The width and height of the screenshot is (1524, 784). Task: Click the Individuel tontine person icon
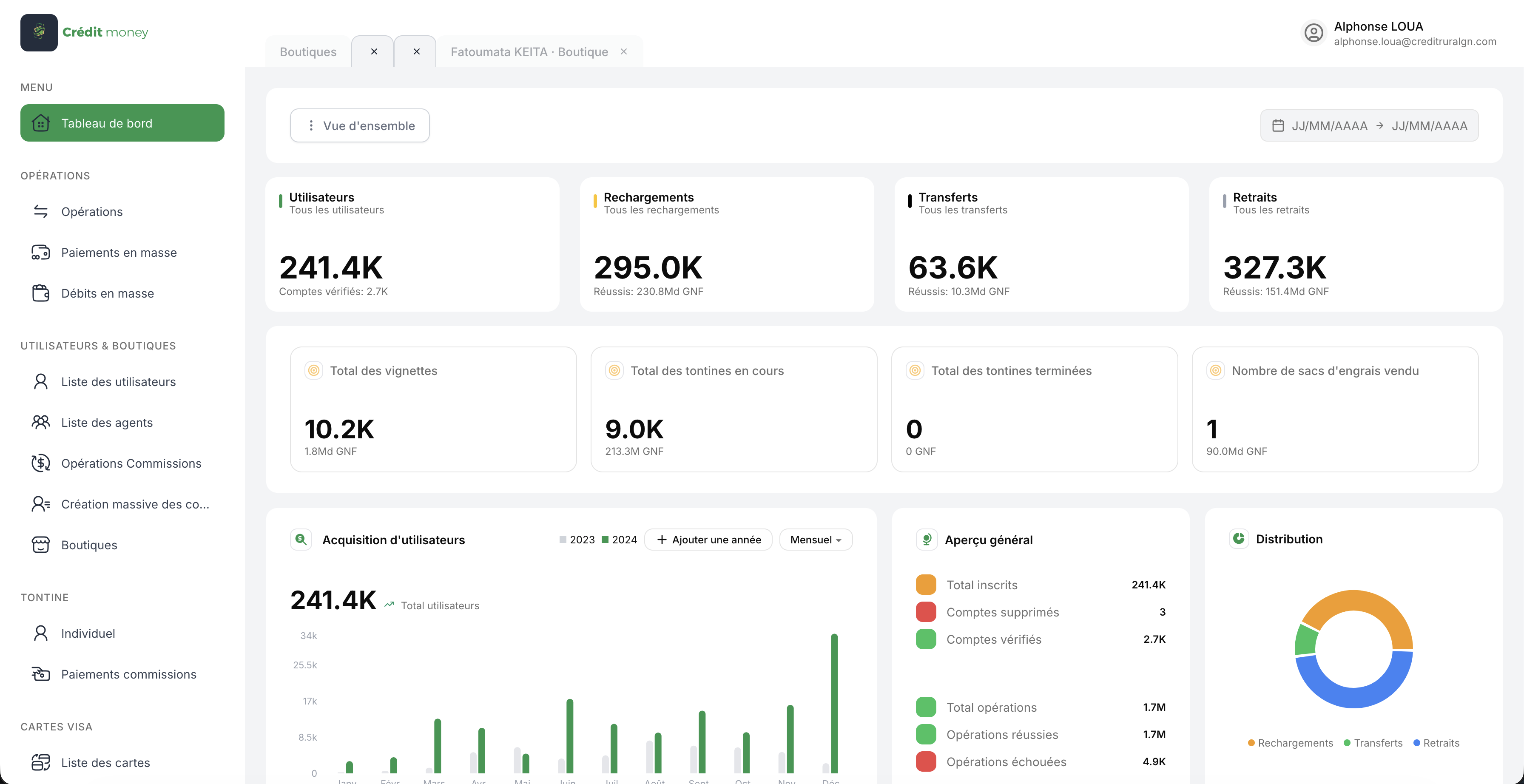tap(41, 633)
